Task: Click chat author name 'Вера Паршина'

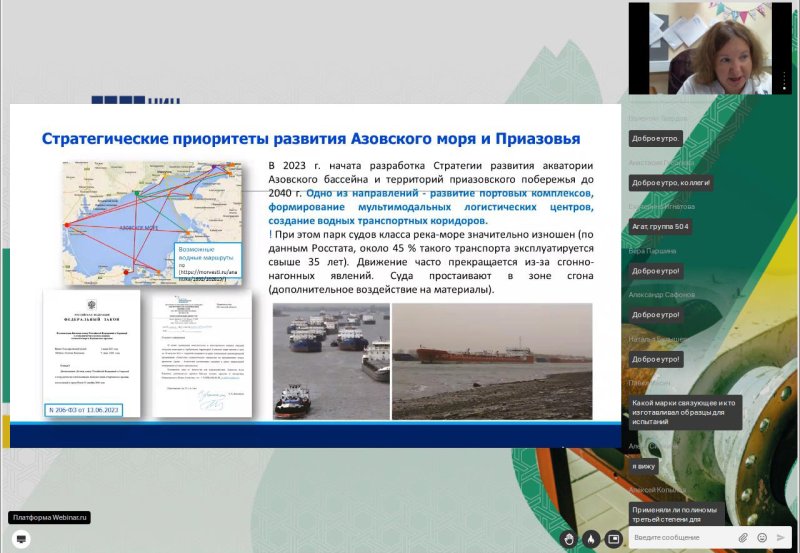Action: 653,250
